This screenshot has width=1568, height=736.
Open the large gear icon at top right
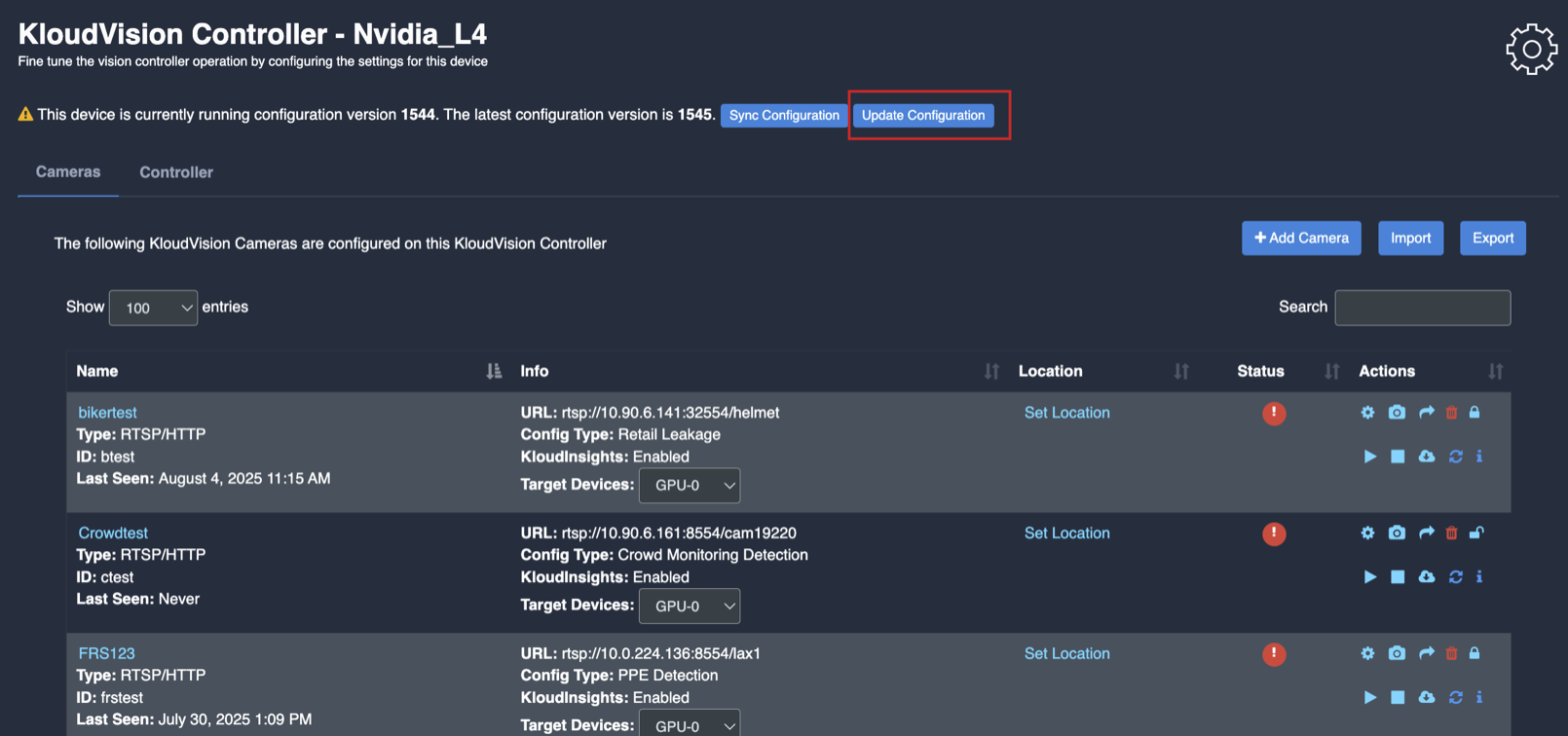pyautogui.click(x=1531, y=49)
